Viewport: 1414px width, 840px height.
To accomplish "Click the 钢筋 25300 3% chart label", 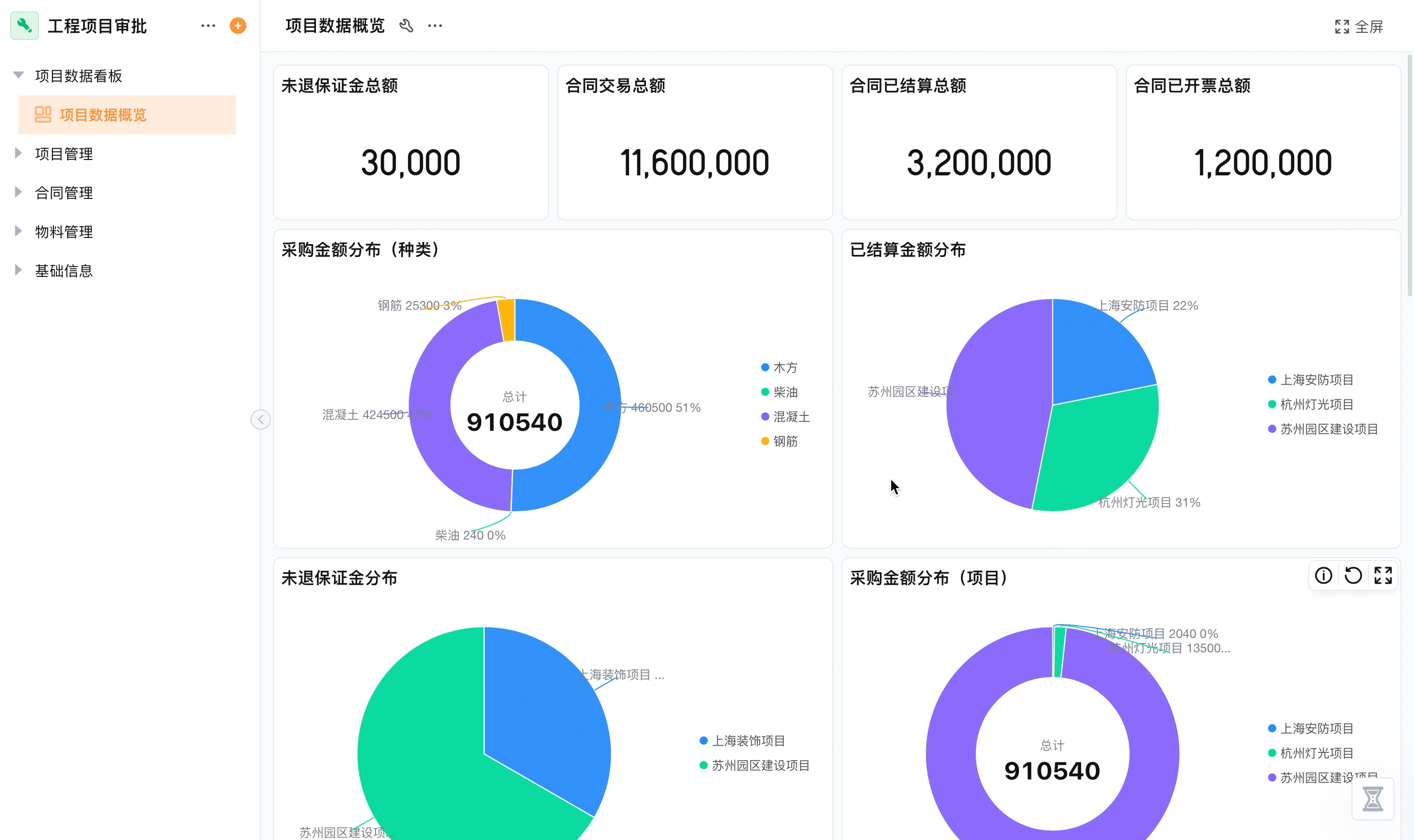I will tap(420, 306).
